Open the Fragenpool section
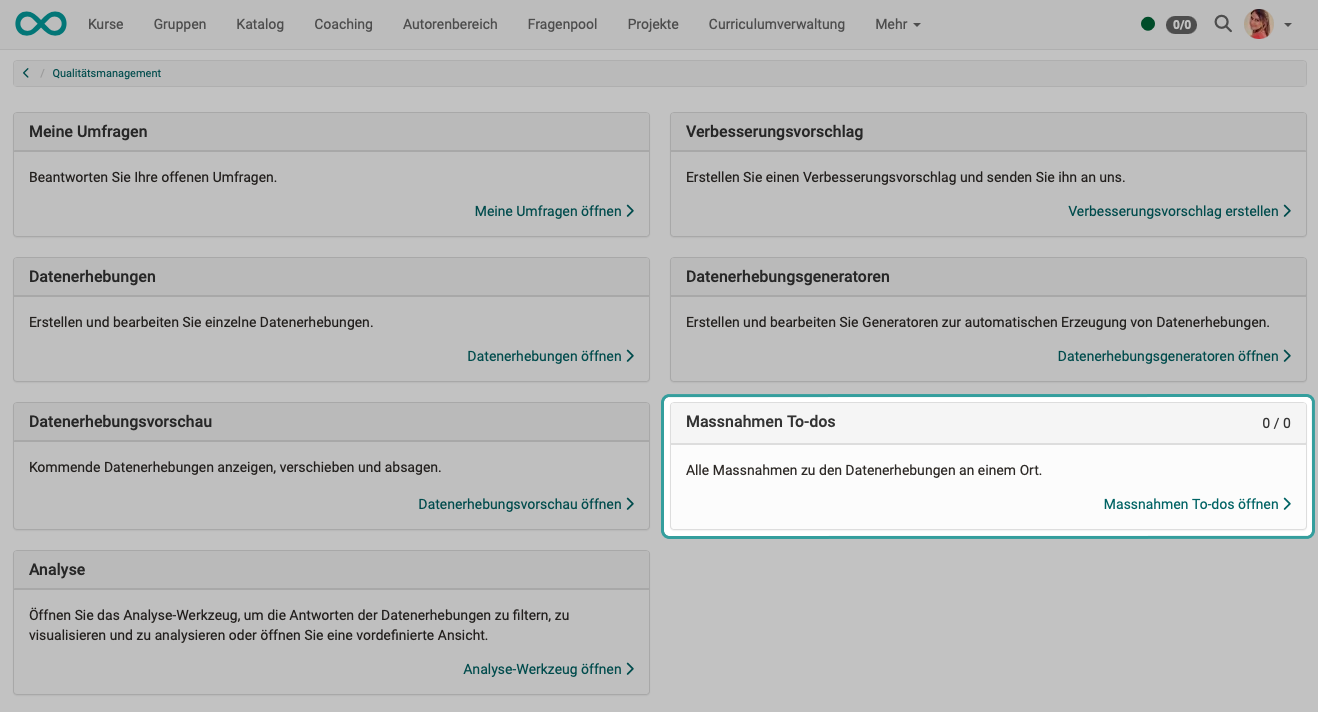 [561, 24]
